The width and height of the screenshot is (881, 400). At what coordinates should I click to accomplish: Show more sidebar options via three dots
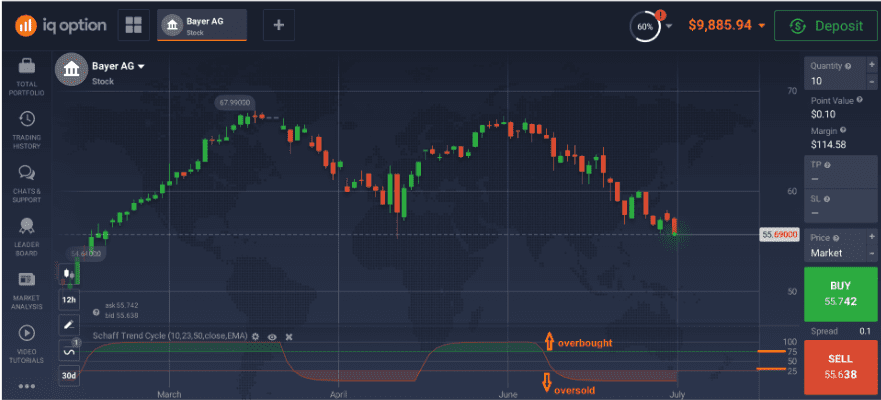coord(26,386)
